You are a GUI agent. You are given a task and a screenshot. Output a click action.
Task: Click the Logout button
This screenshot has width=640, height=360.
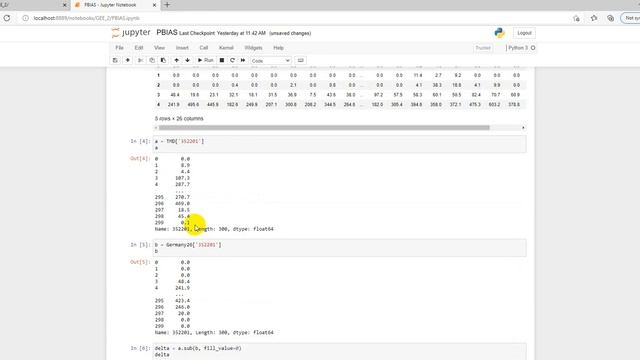click(x=524, y=33)
